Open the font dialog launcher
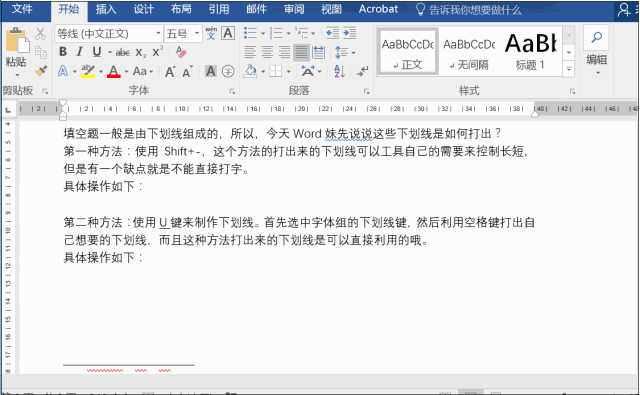640x395 pixels. pos(232,91)
